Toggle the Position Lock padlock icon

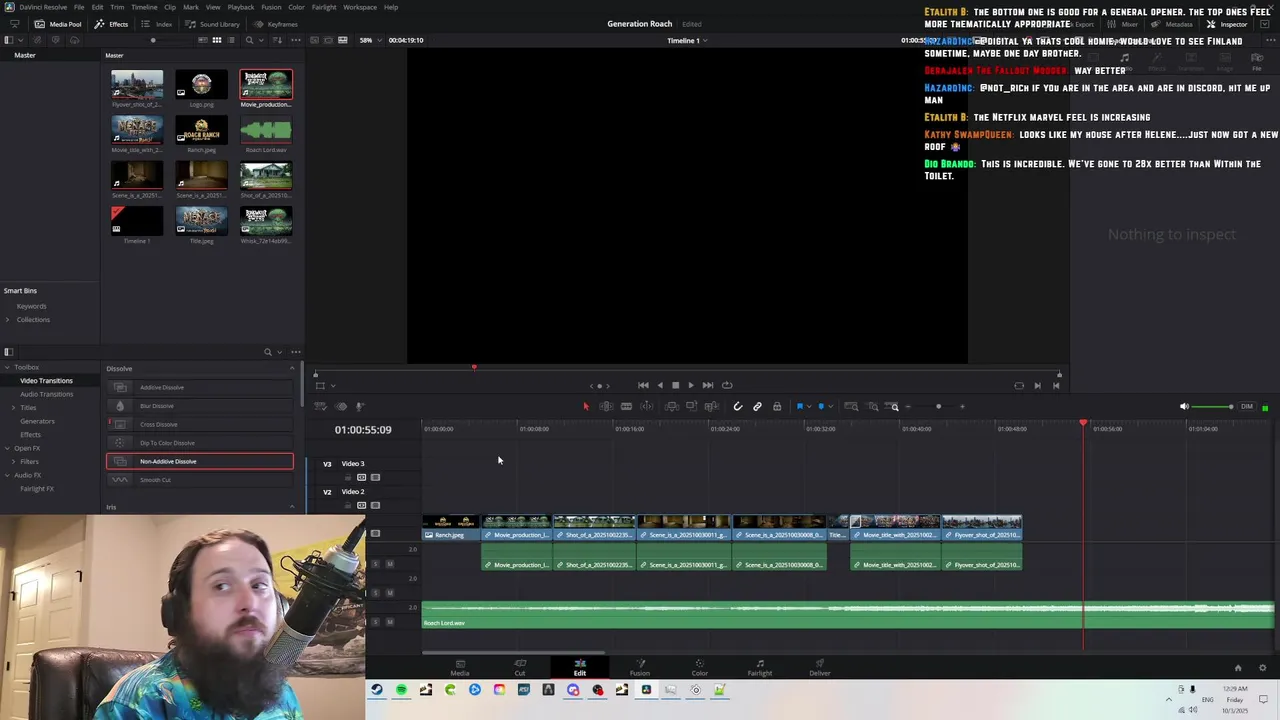click(777, 406)
